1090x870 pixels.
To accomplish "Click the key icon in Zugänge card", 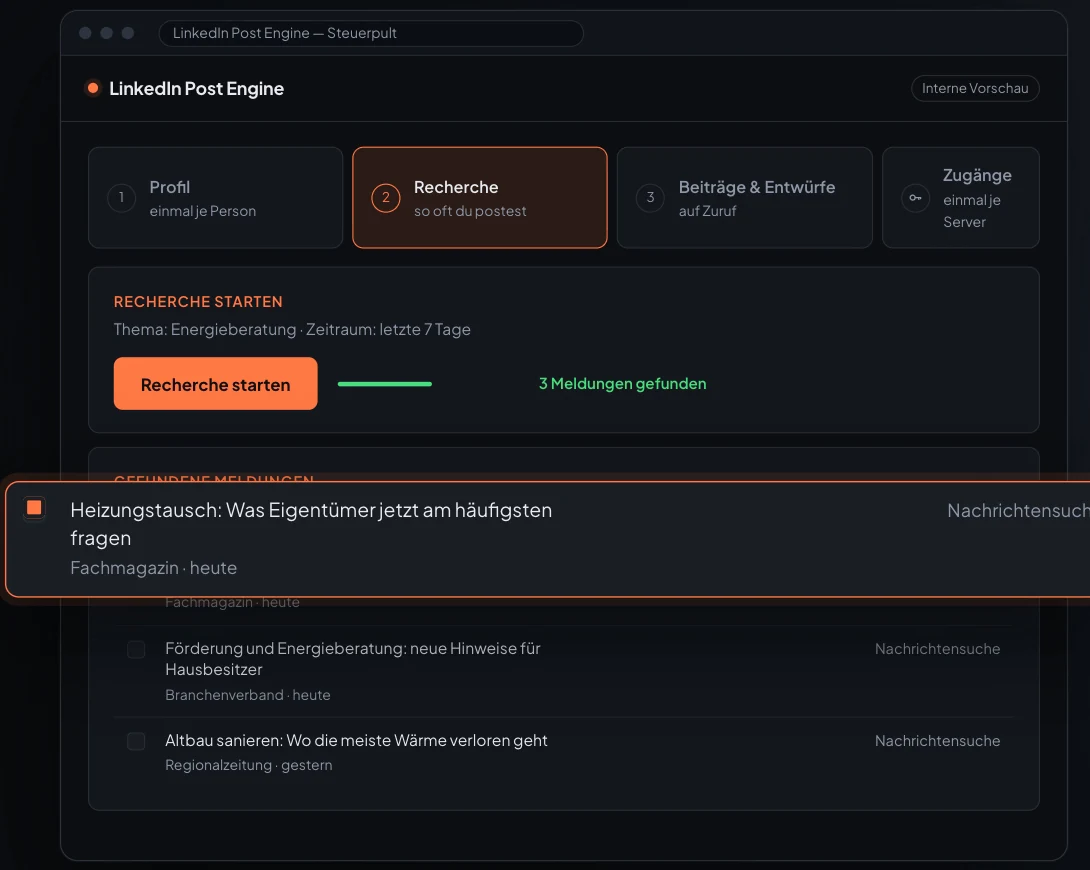I will click(x=916, y=198).
